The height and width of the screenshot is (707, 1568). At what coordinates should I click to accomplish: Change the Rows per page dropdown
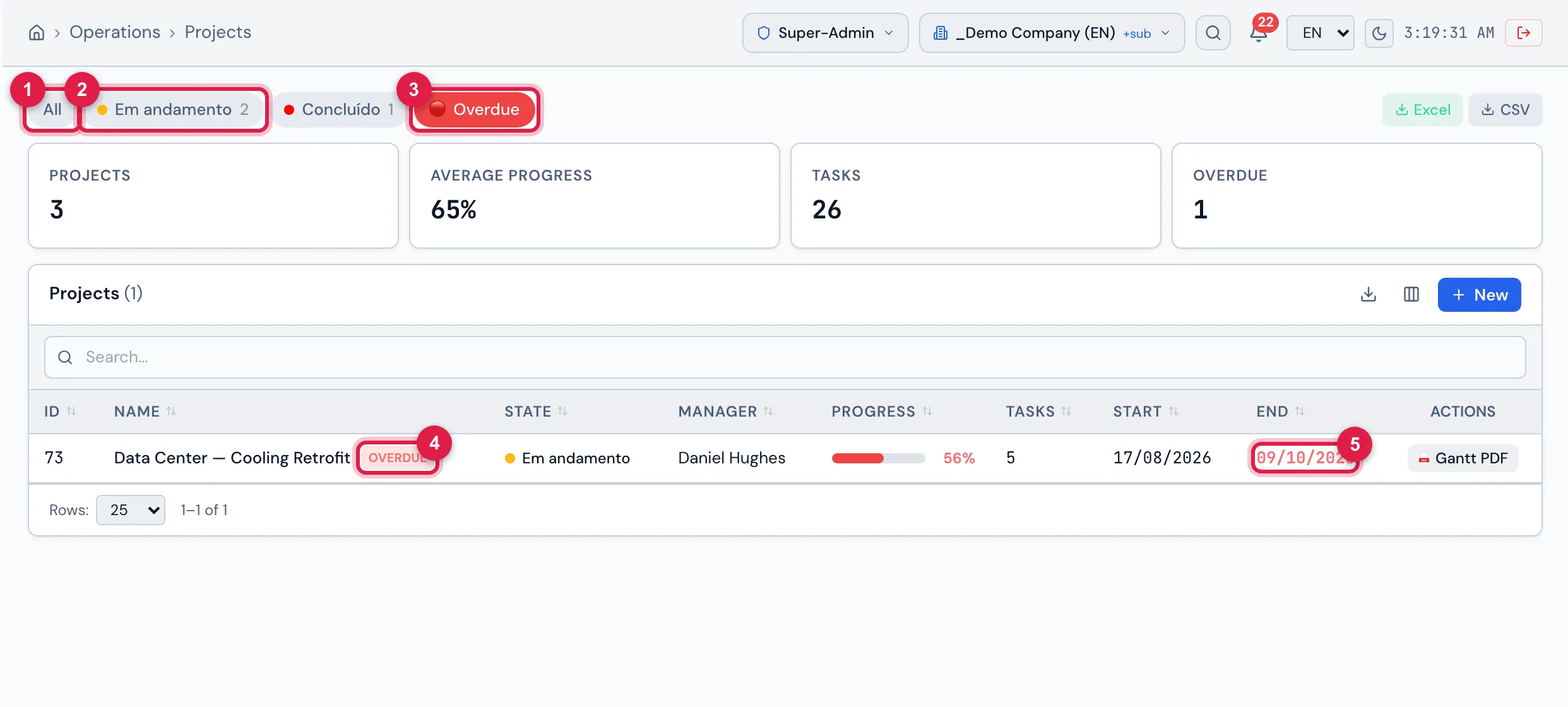(131, 510)
